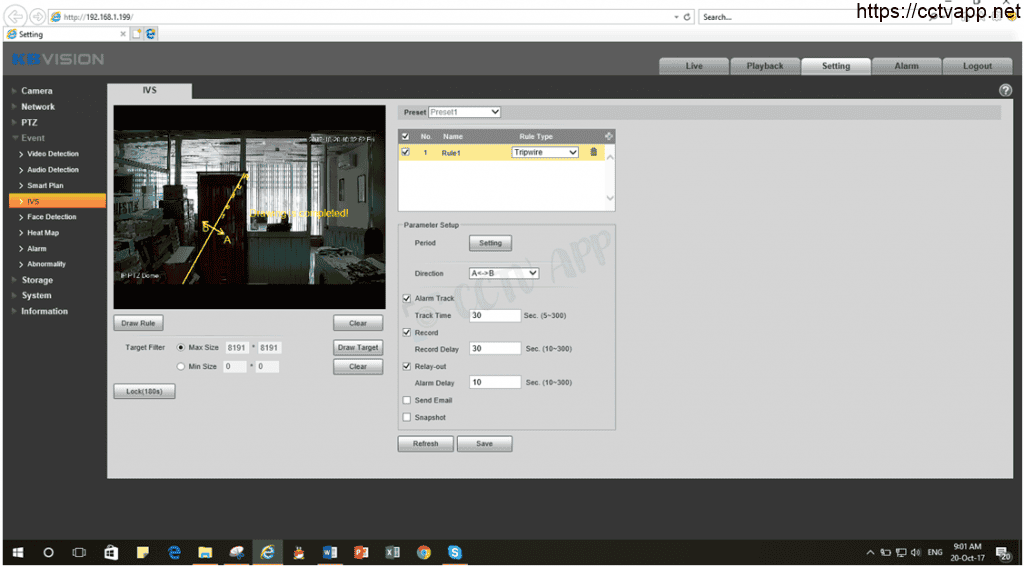Click the Windows Start button
The image size is (1024, 567).
tap(17, 552)
